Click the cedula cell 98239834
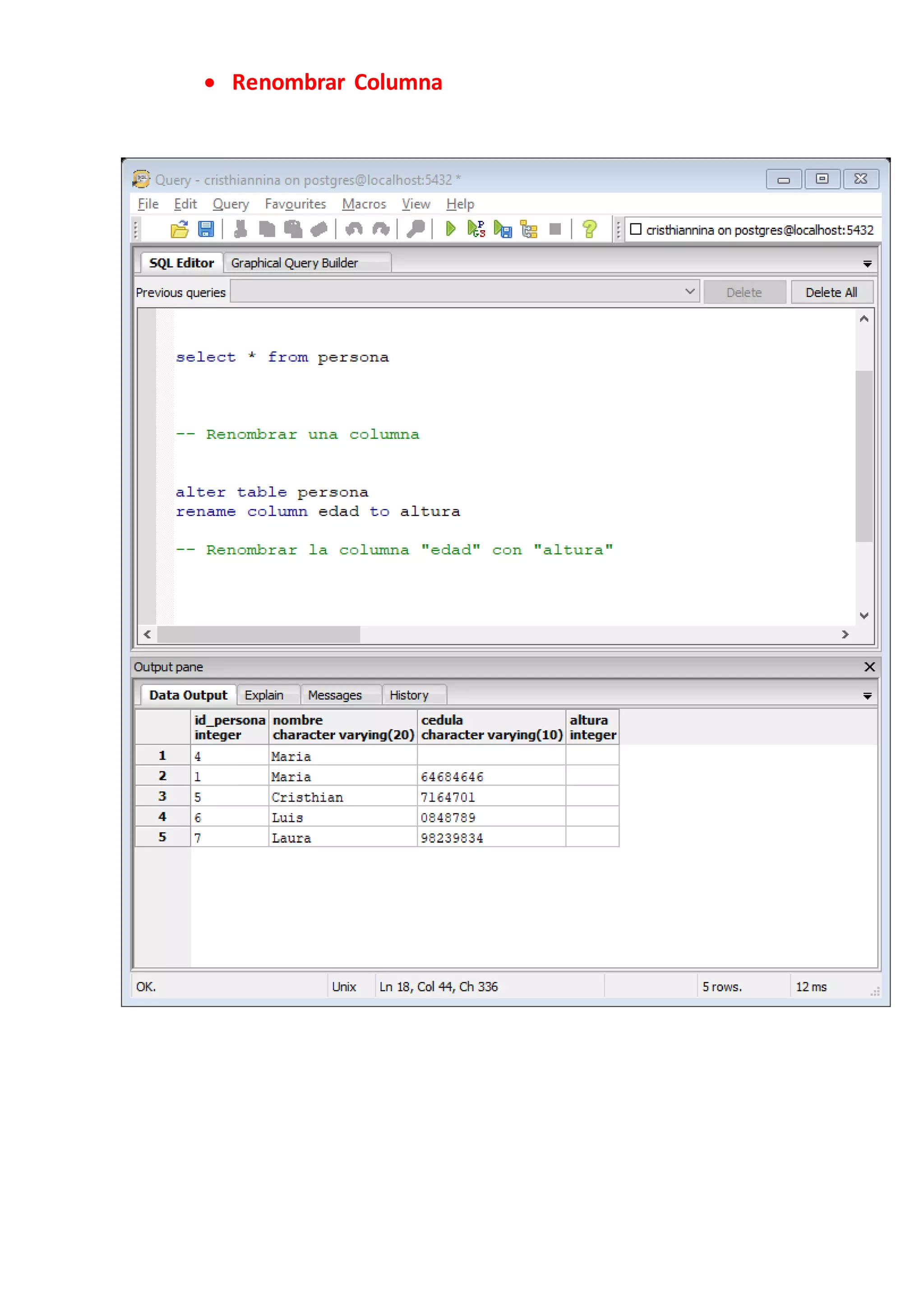Image resolution: width=924 pixels, height=1307 pixels. coord(492,837)
